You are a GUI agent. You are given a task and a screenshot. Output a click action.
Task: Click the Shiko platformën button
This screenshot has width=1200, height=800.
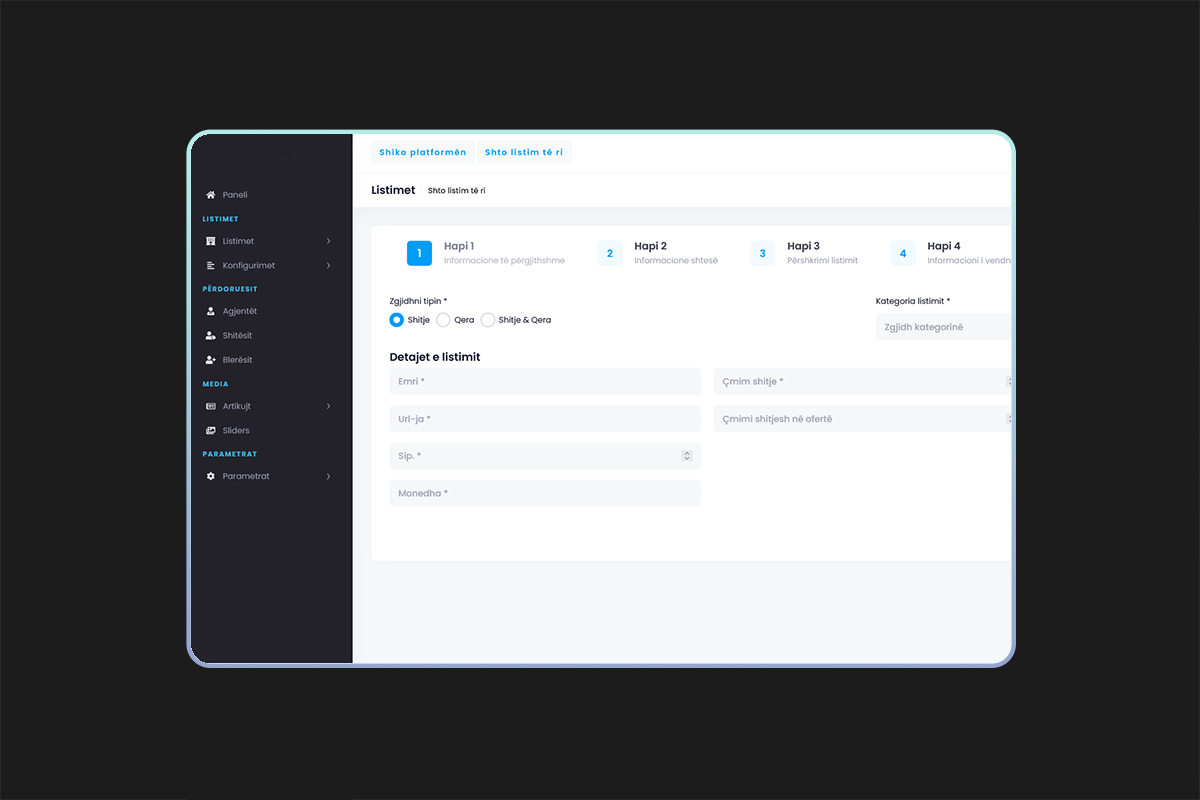pyautogui.click(x=423, y=153)
